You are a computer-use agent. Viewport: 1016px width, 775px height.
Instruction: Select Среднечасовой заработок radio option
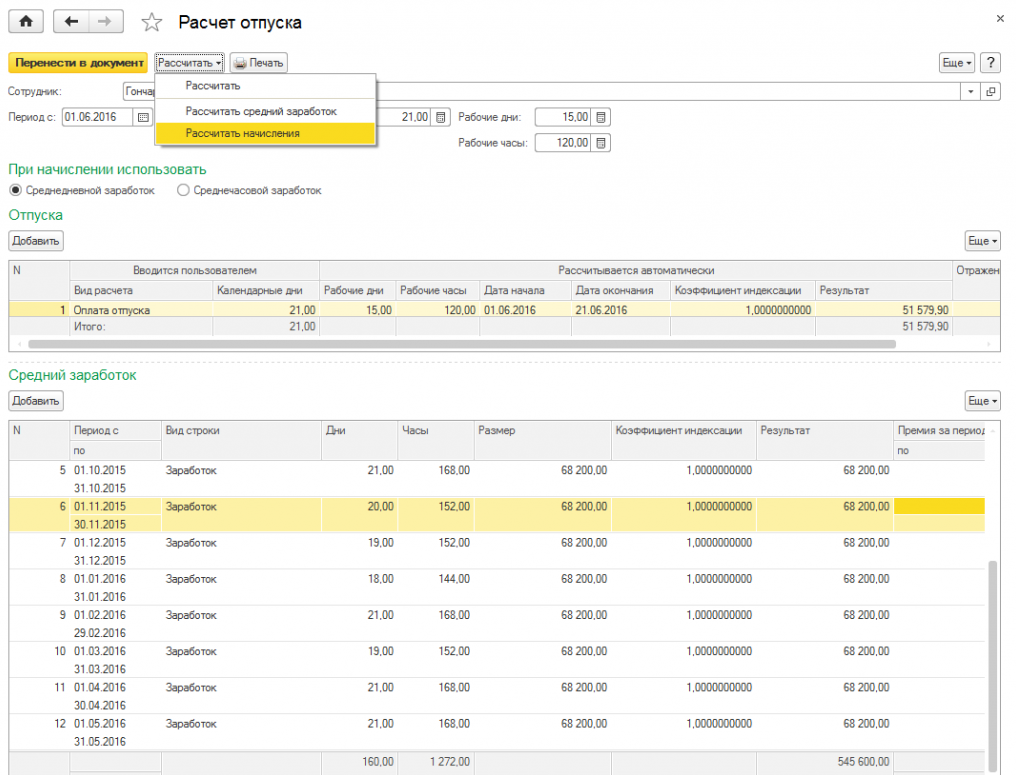tap(183, 190)
